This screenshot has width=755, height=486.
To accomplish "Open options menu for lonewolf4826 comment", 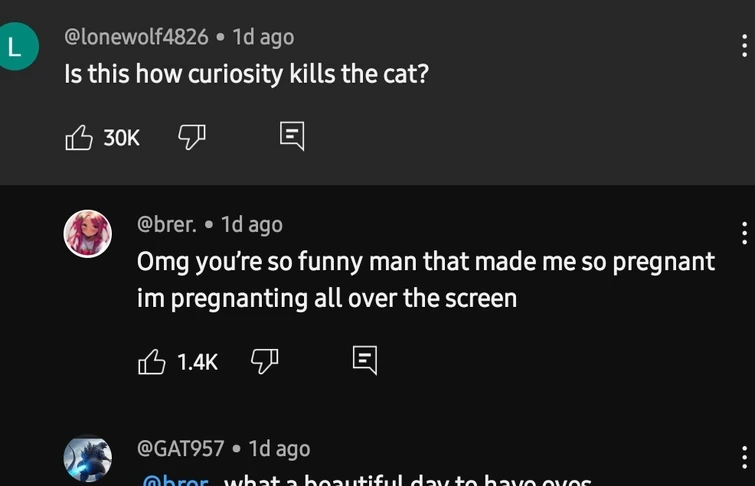I will tap(744, 47).
